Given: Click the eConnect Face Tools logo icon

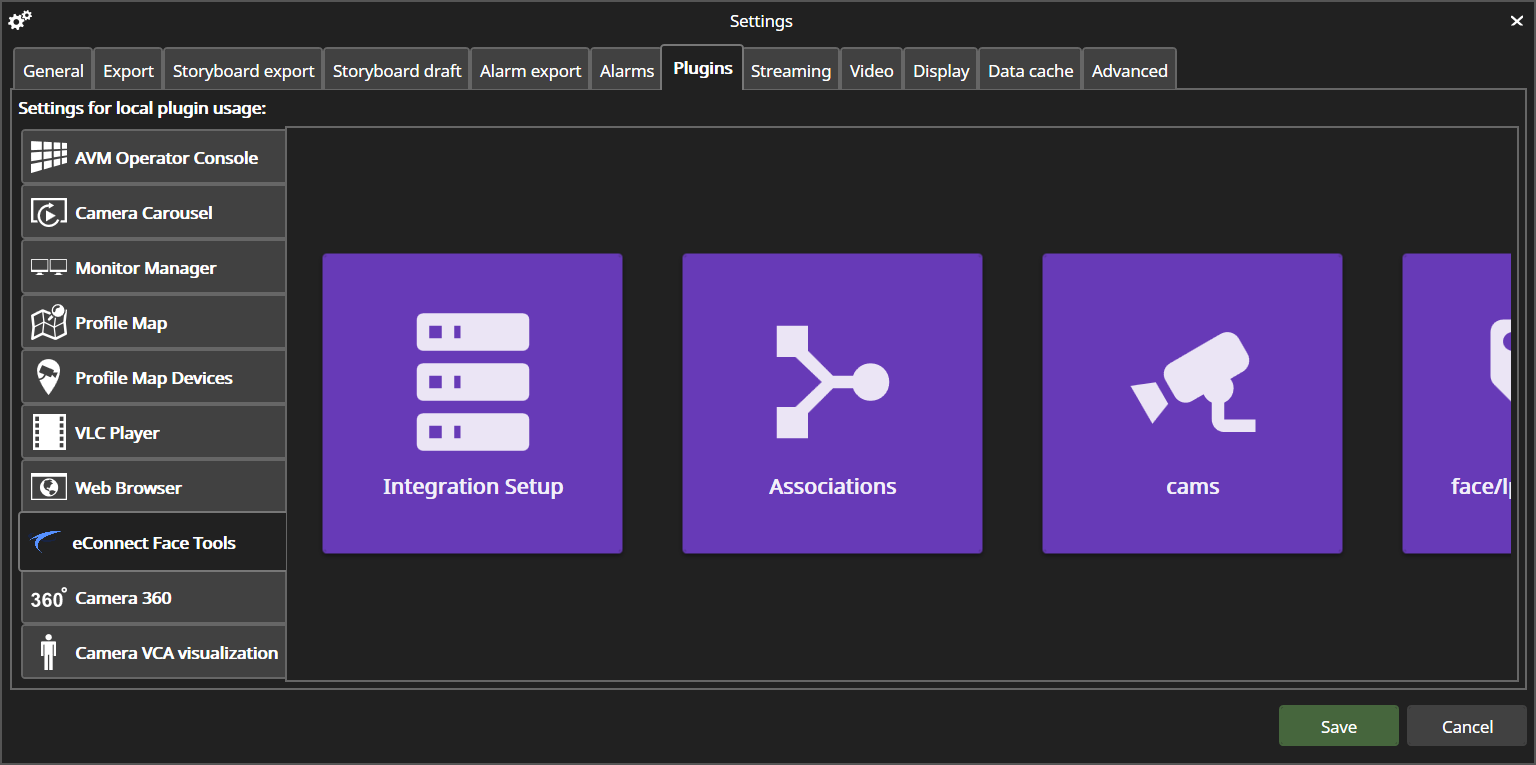Looking at the screenshot, I should click(46, 542).
